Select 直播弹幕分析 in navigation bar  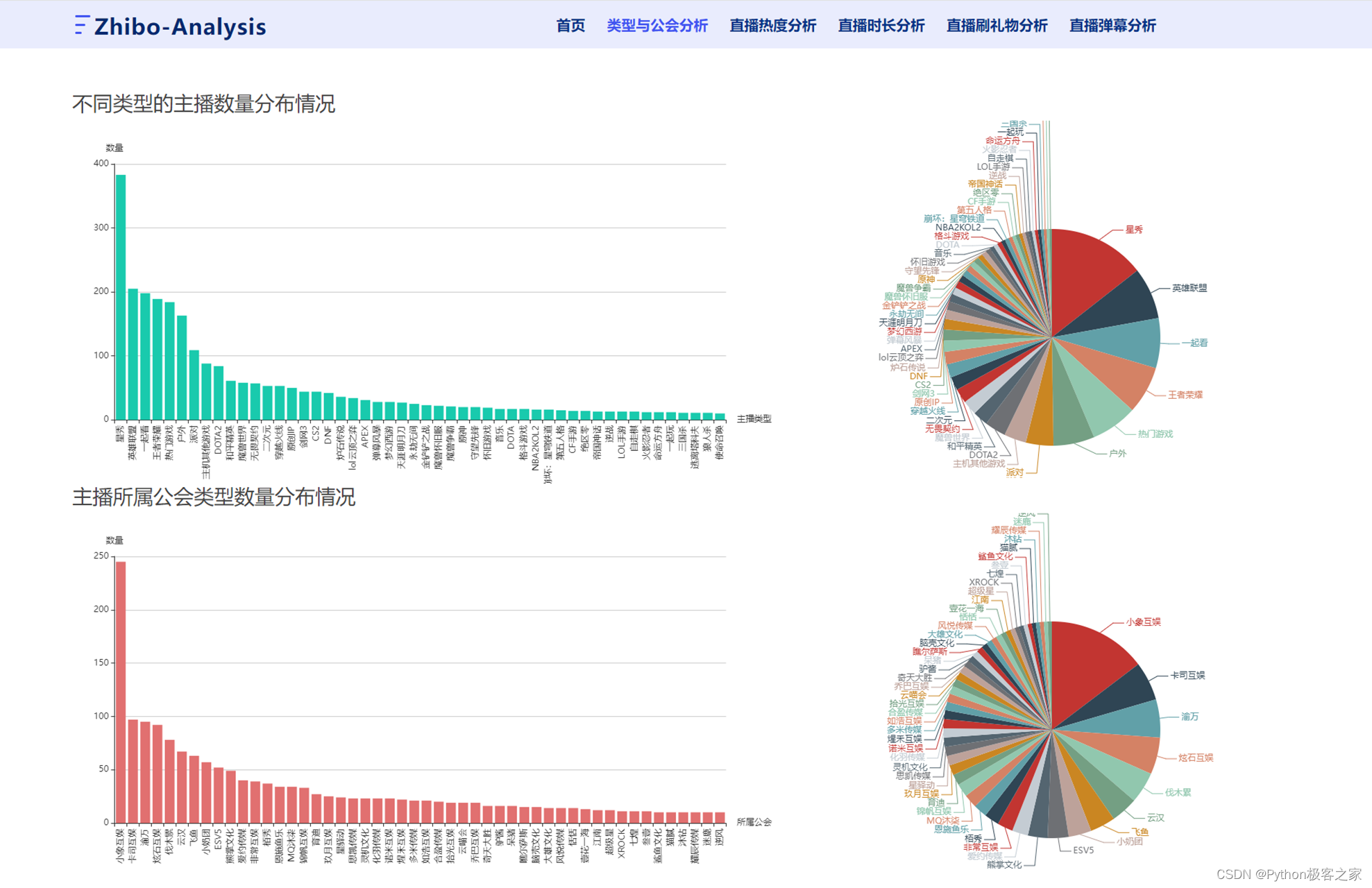pyautogui.click(x=1112, y=26)
